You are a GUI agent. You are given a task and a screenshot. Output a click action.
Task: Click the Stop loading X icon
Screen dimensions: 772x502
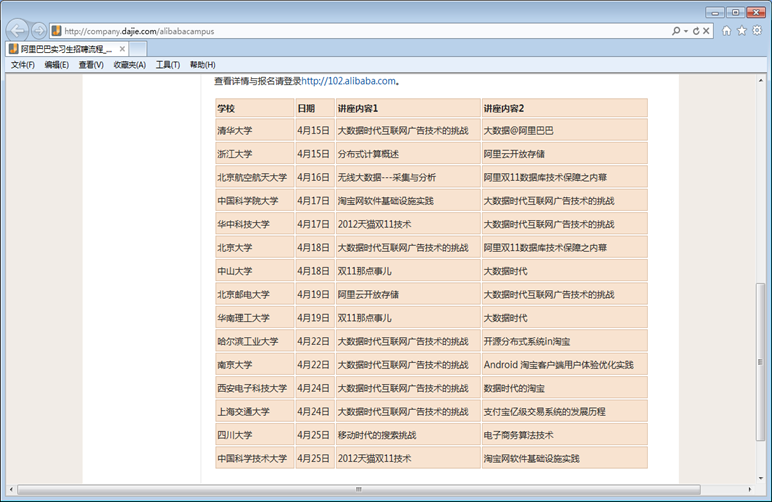pyautogui.click(x=706, y=31)
